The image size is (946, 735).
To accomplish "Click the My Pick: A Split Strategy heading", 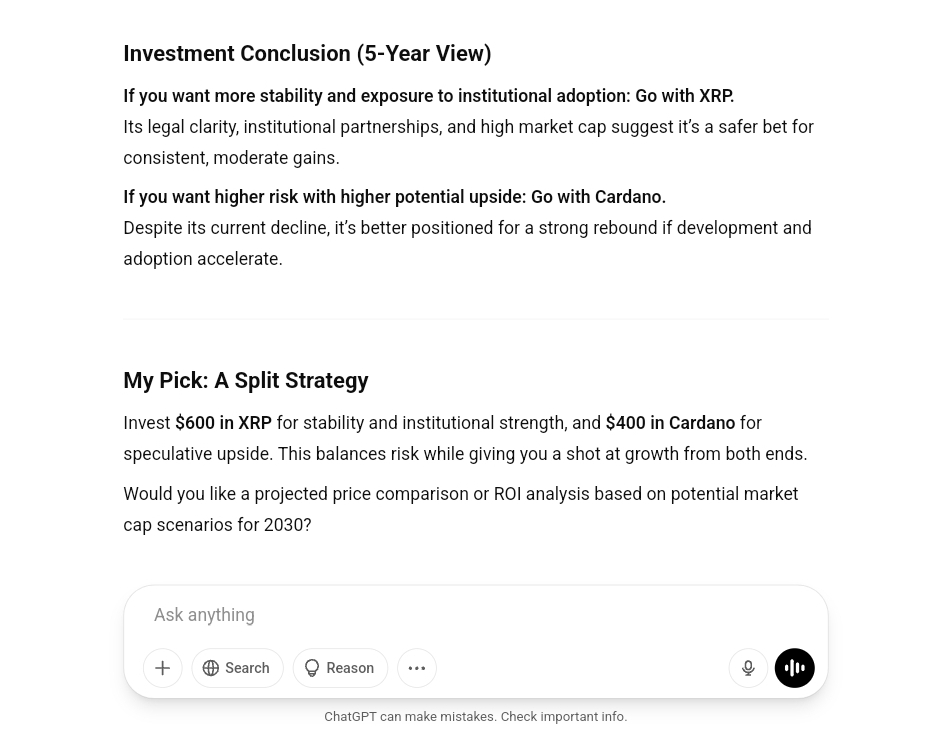I will [x=245, y=381].
